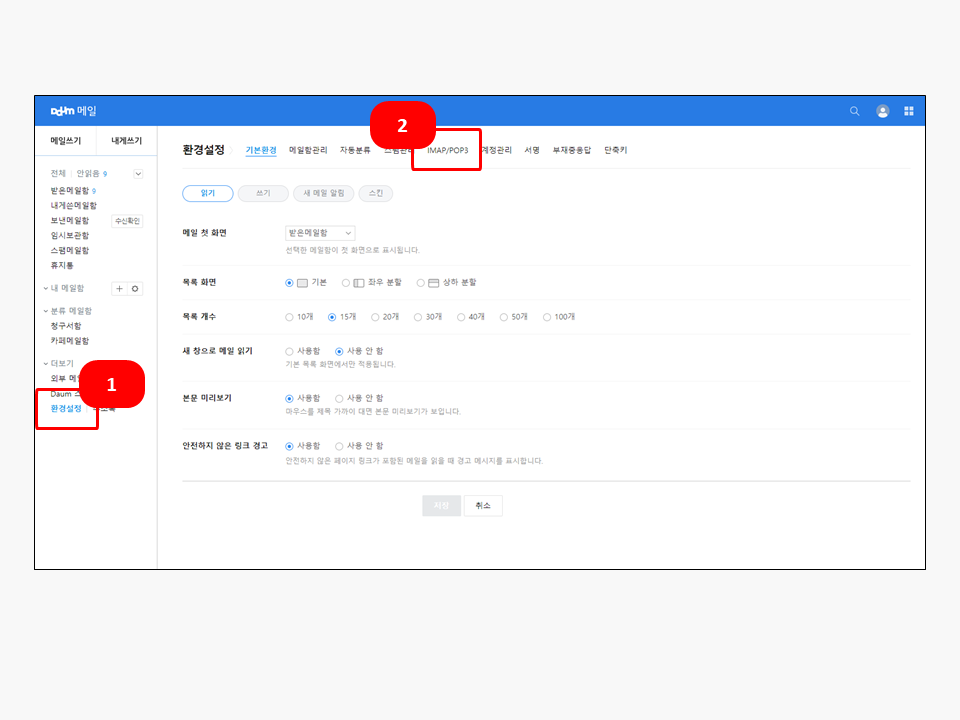Open the 서명 settings tab
The image size is (960, 720).
[531, 150]
